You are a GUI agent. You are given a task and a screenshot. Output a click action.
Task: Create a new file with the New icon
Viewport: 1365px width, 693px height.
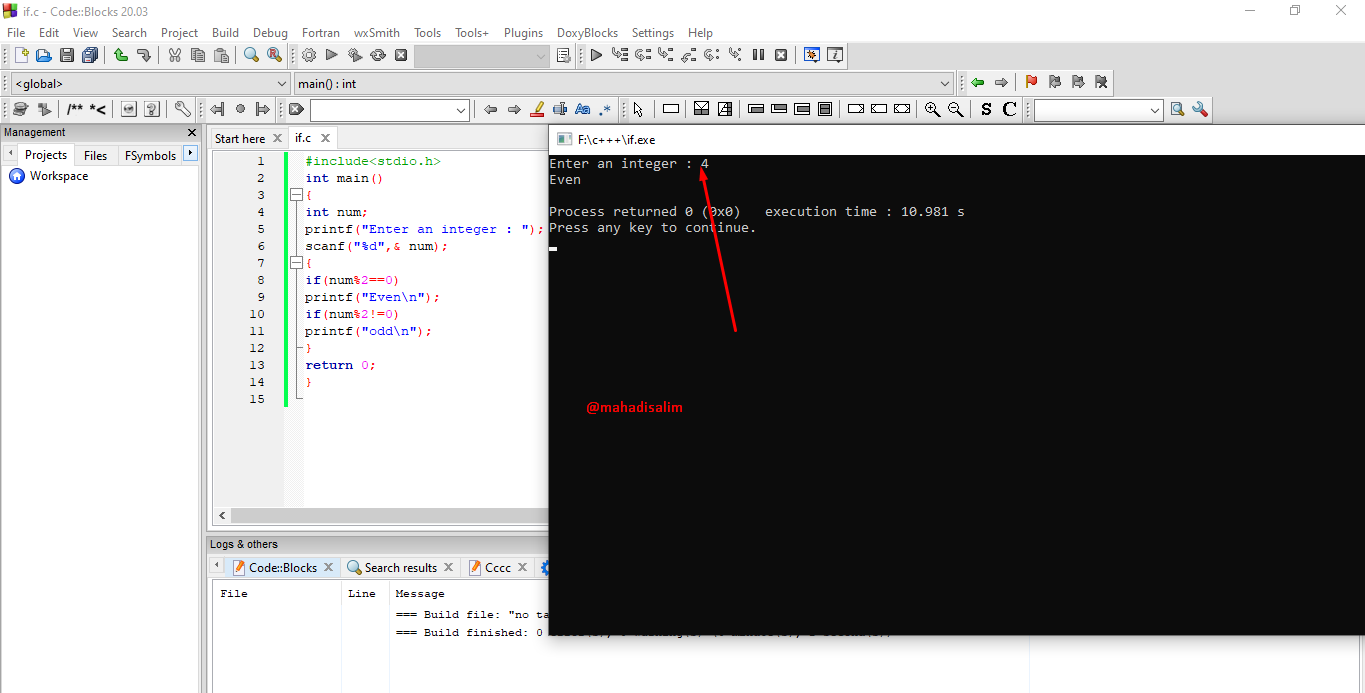pyautogui.click(x=21, y=56)
